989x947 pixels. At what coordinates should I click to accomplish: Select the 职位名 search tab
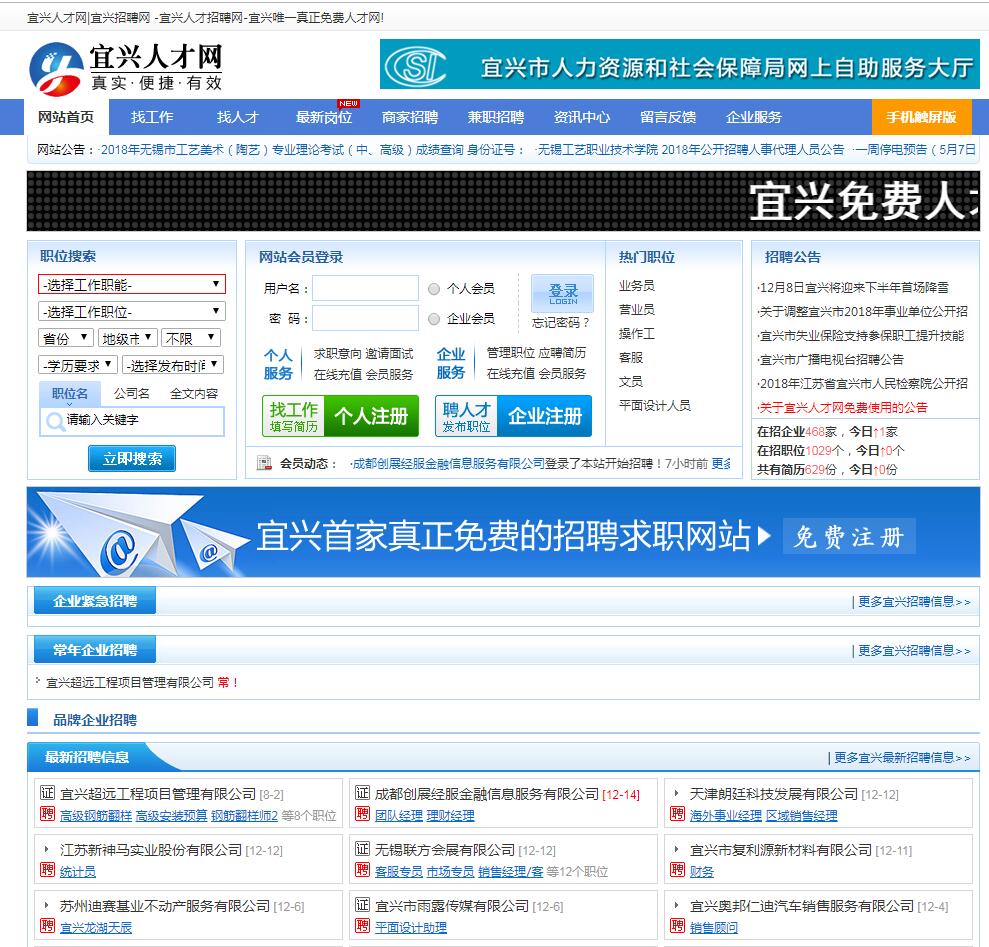point(69,394)
